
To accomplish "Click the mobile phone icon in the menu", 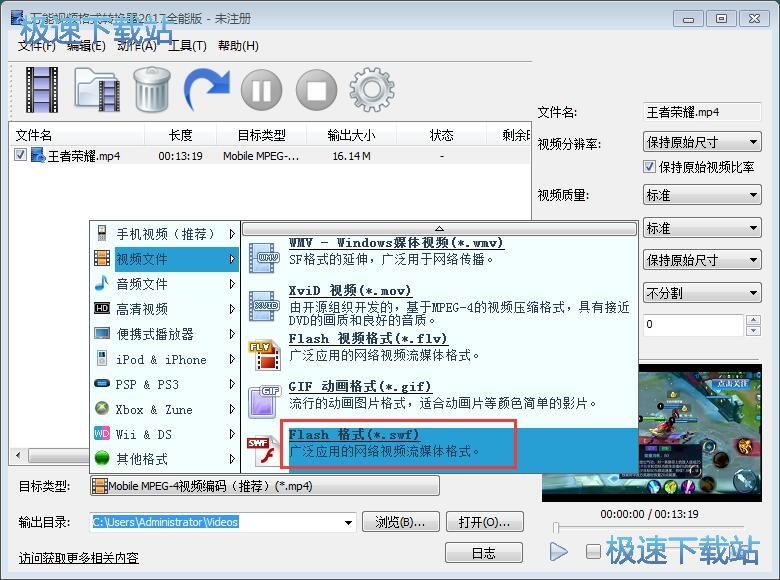I will coord(101,233).
